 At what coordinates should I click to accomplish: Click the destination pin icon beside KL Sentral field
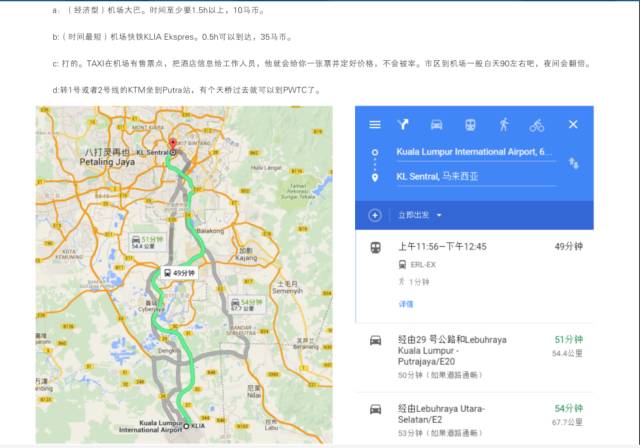(375, 178)
